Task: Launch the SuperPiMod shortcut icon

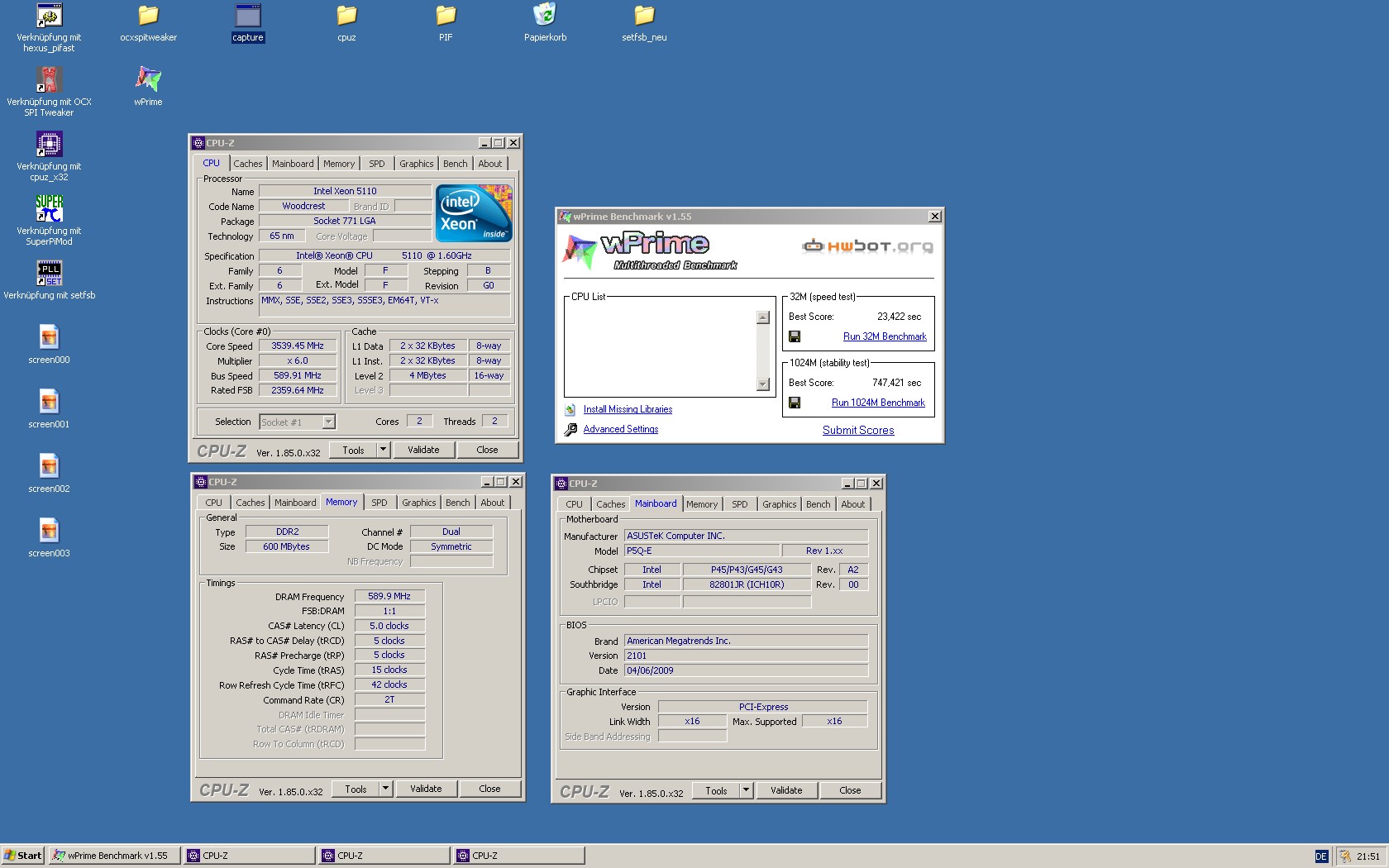Action: 49,208
